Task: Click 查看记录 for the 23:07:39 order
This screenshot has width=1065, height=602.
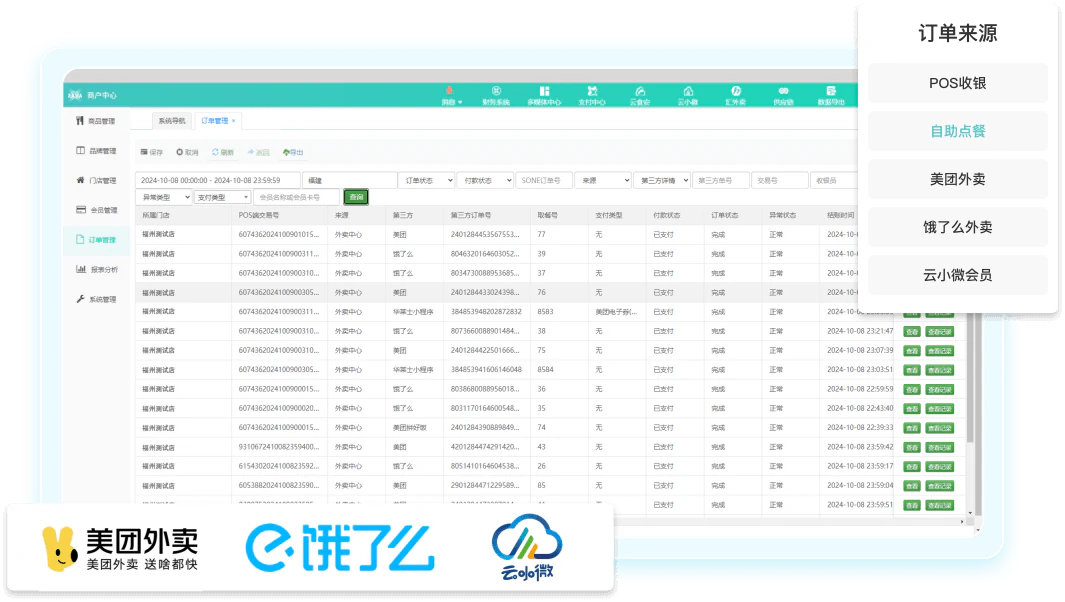Action: pyautogui.click(x=939, y=351)
